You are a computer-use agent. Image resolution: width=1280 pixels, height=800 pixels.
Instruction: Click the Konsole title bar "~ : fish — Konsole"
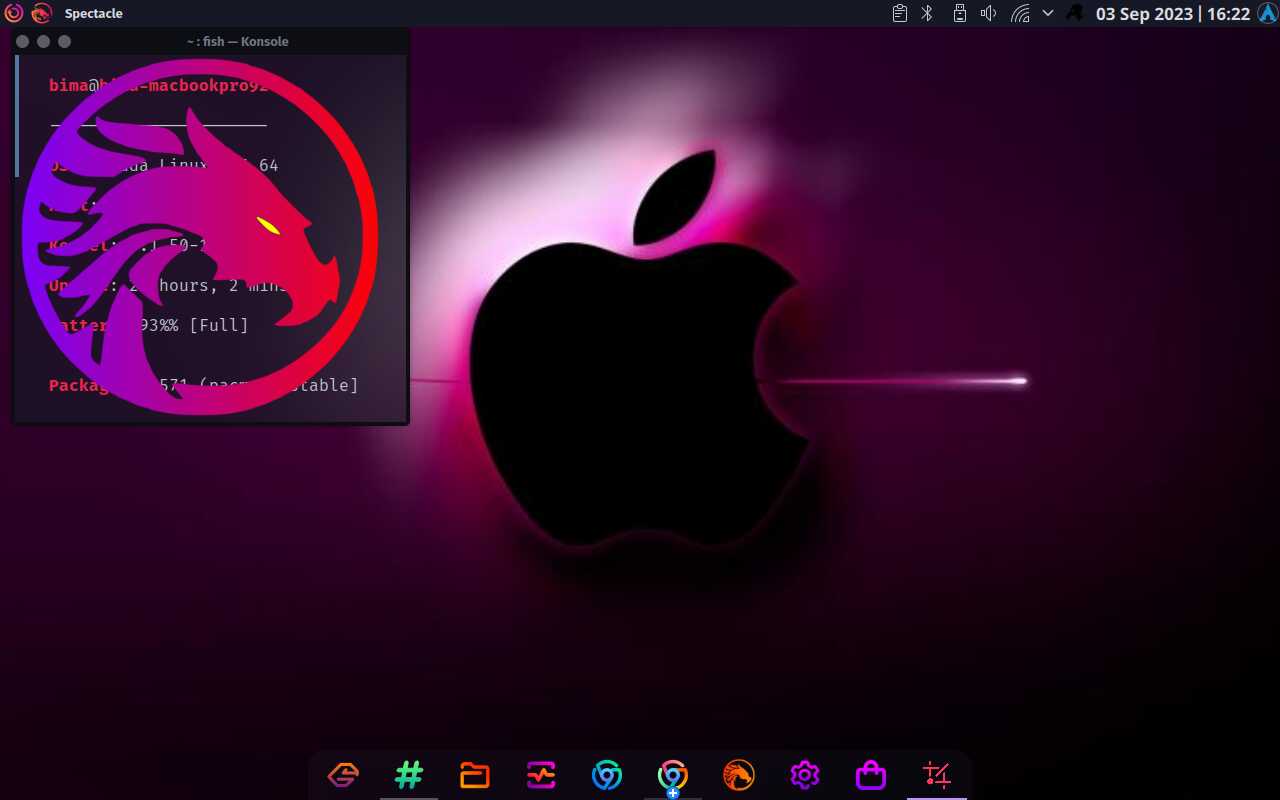tap(237, 42)
